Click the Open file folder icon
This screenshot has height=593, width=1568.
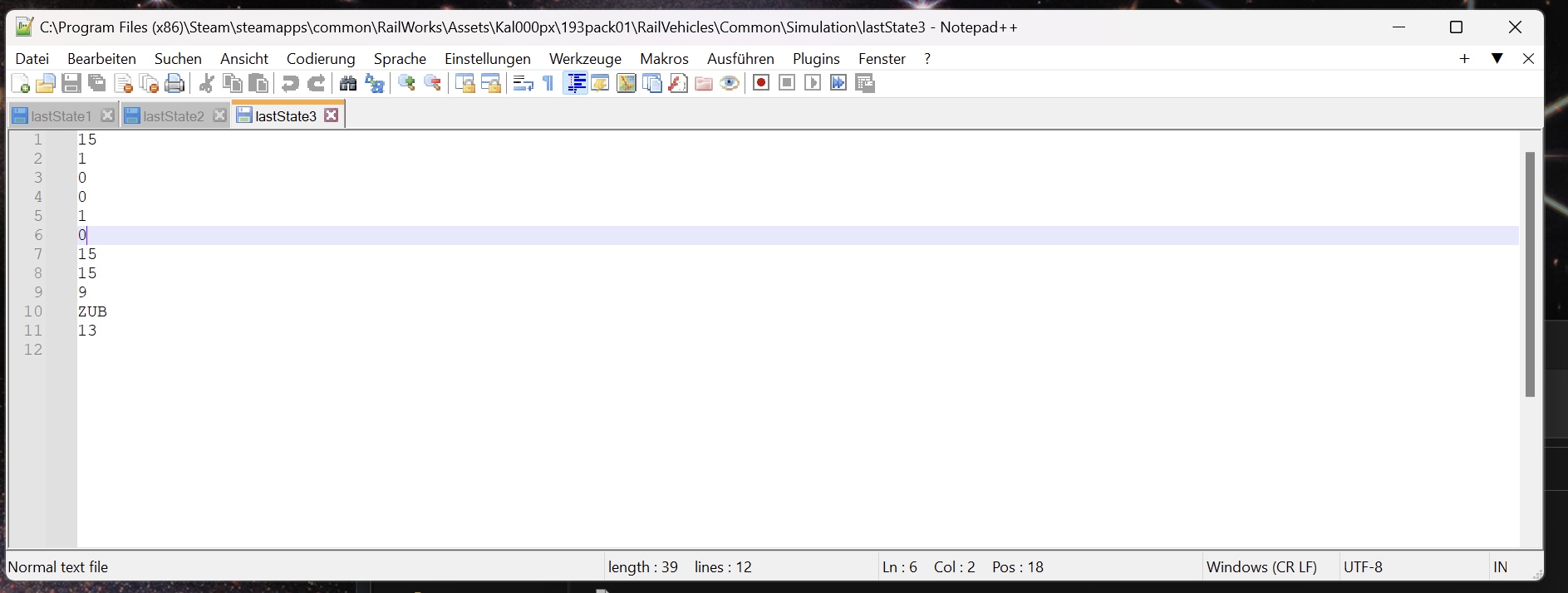(x=46, y=83)
